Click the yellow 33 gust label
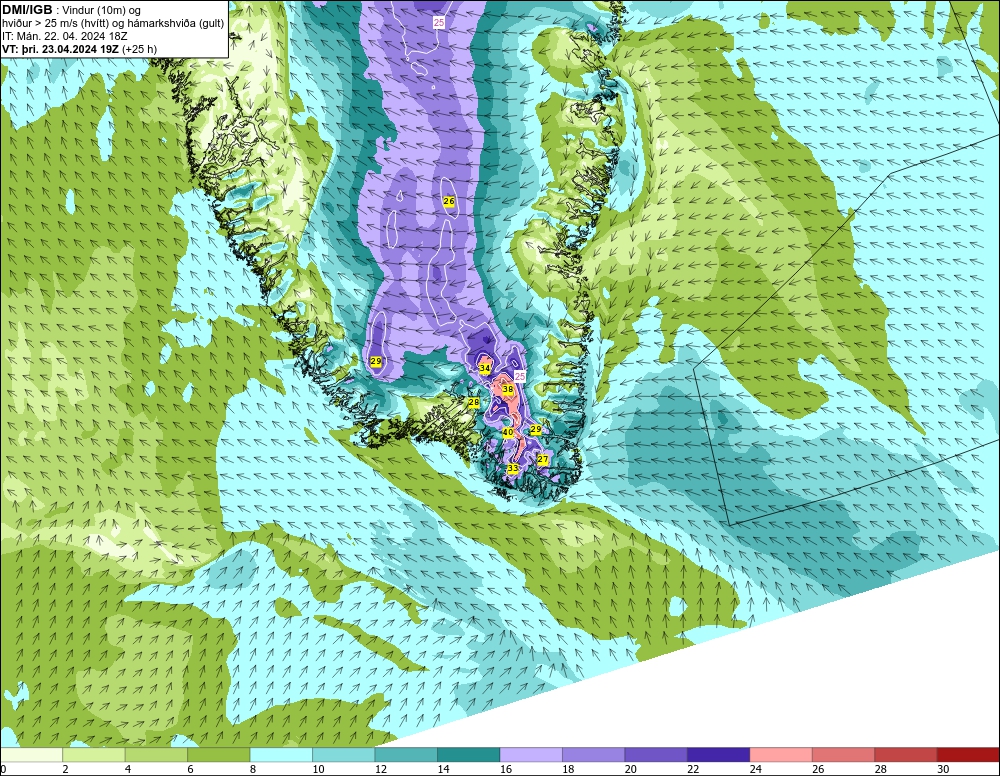This screenshot has height=776, width=1000. click(x=513, y=468)
